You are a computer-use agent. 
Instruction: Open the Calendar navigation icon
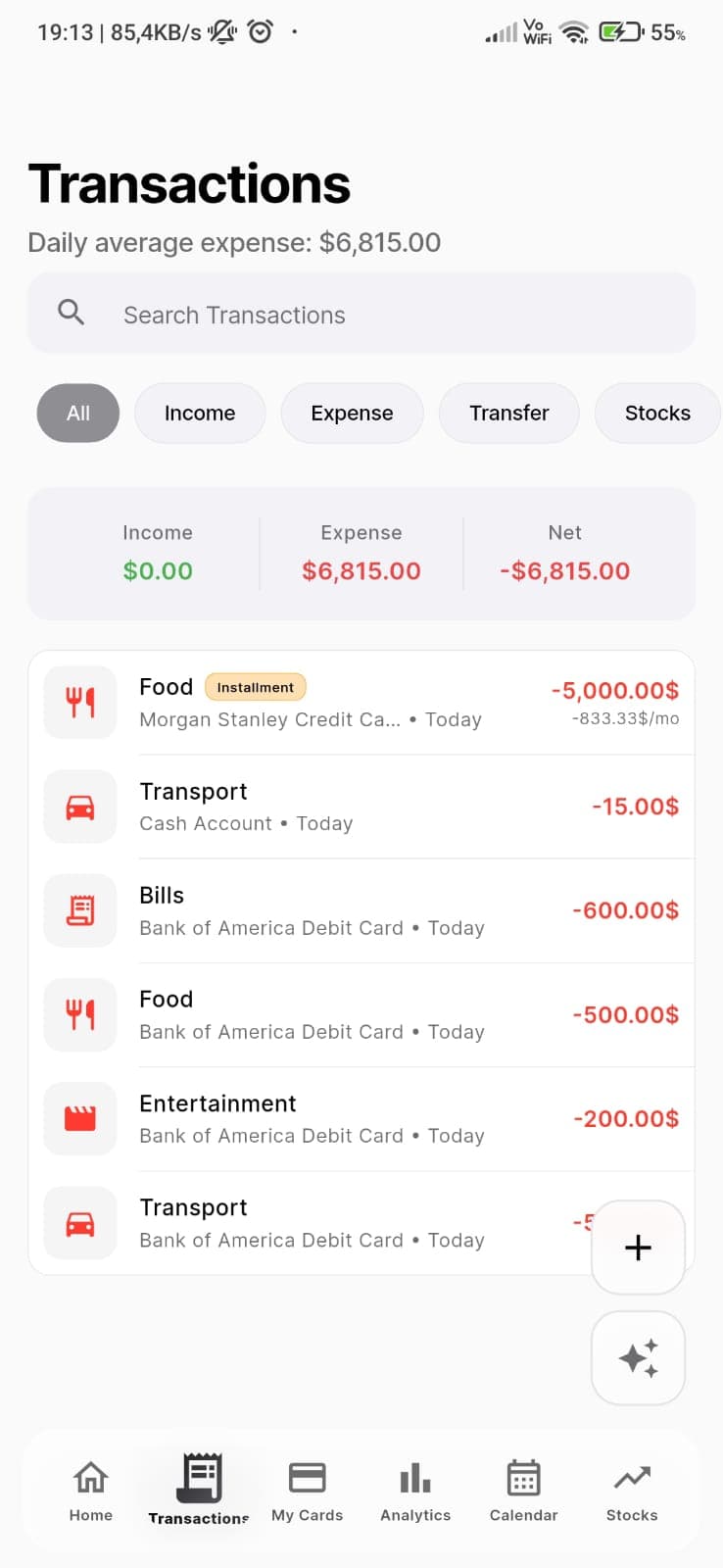click(523, 1478)
